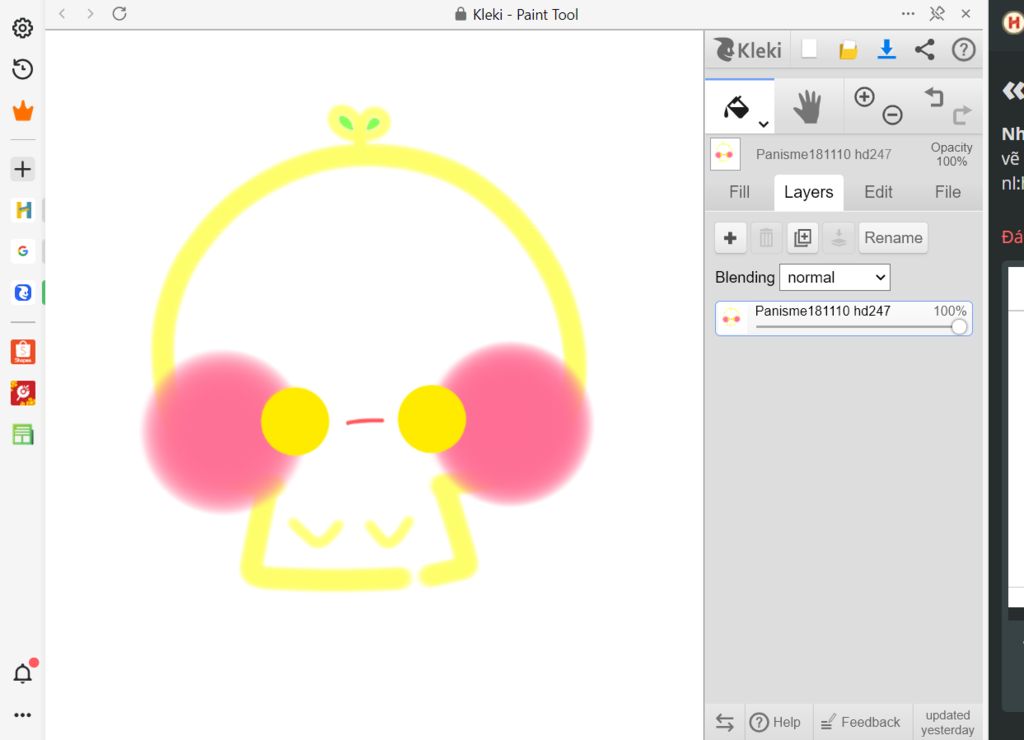Select the paint bucket fill tool
Viewport: 1024px width, 740px height.
pyautogui.click(x=737, y=107)
